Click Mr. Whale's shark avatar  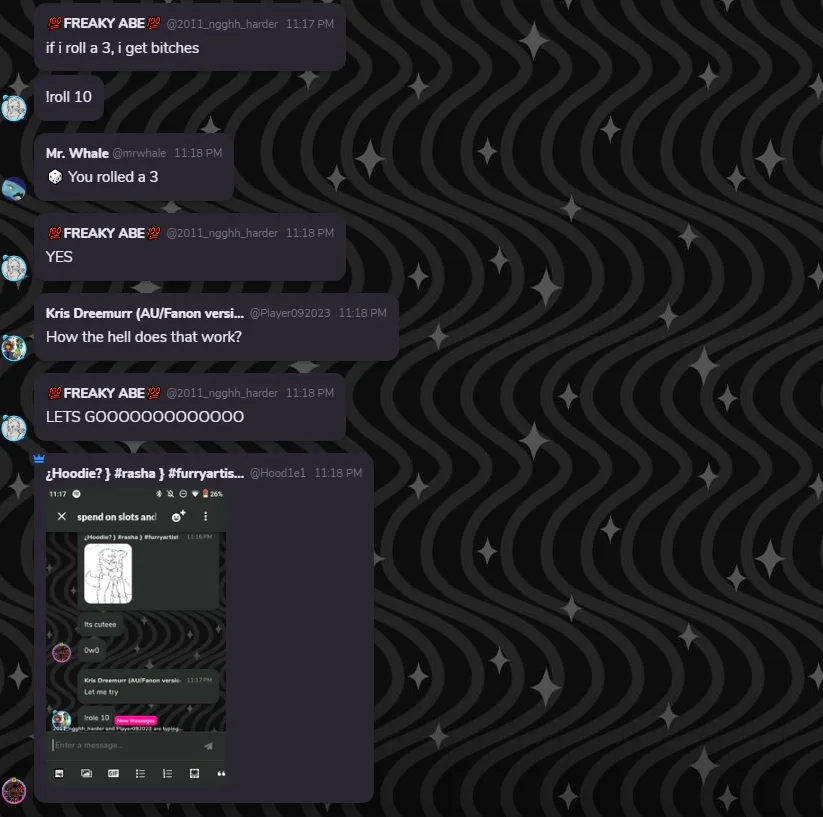(x=14, y=189)
